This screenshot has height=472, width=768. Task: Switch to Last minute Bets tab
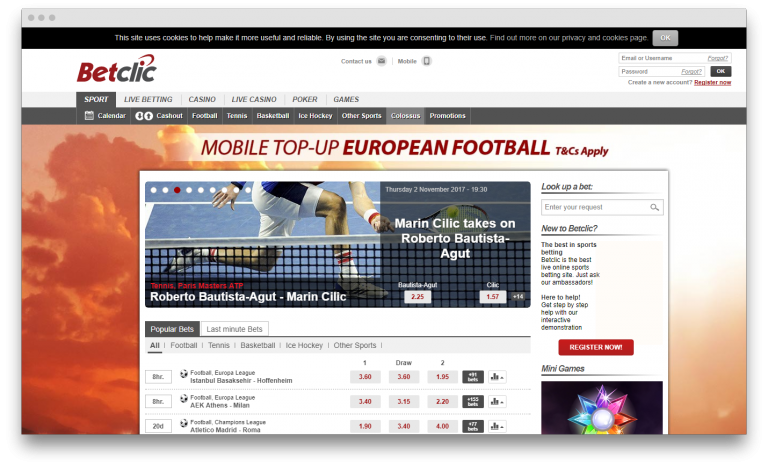click(235, 329)
